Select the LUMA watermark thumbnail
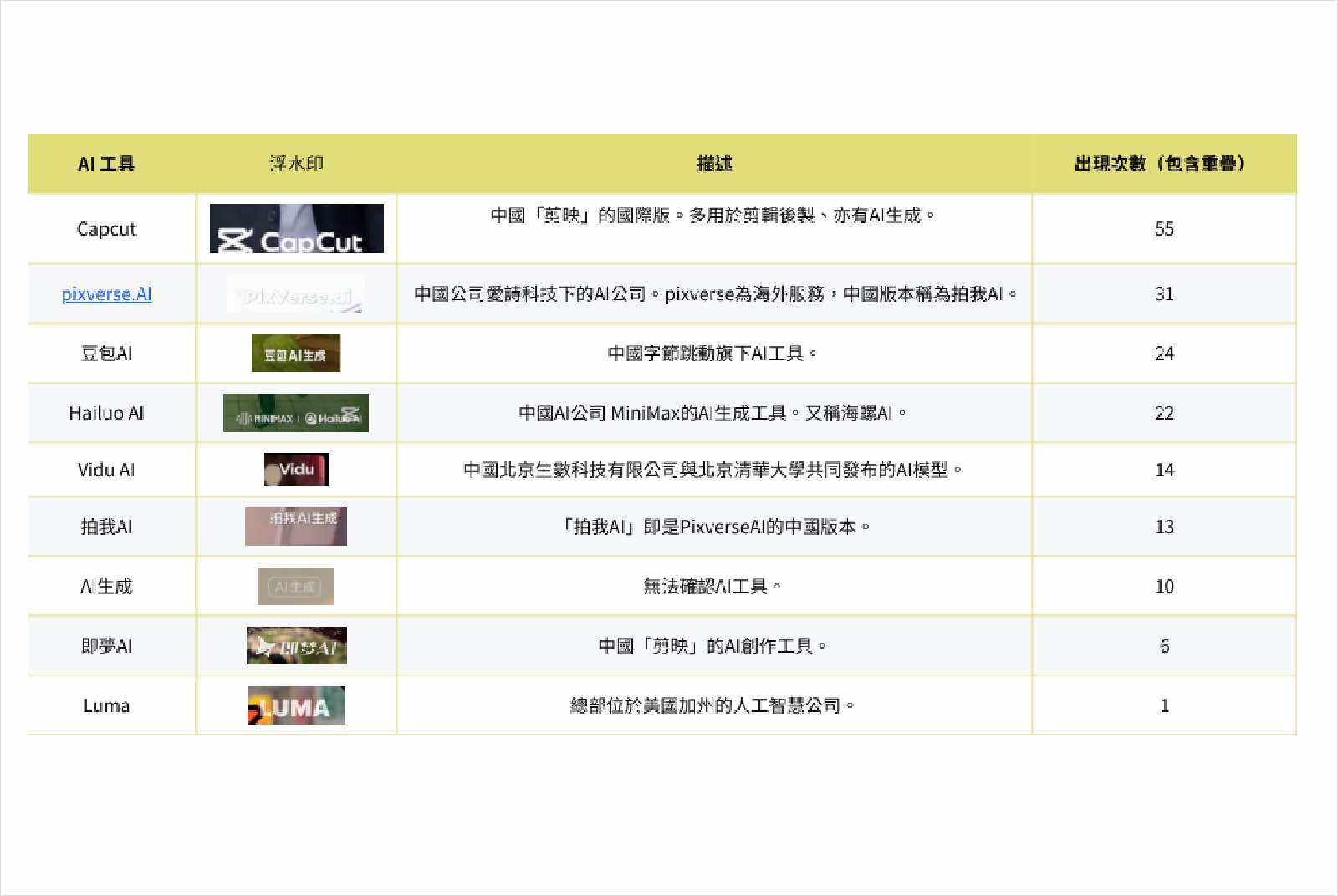This screenshot has height=896, width=1338. click(296, 705)
